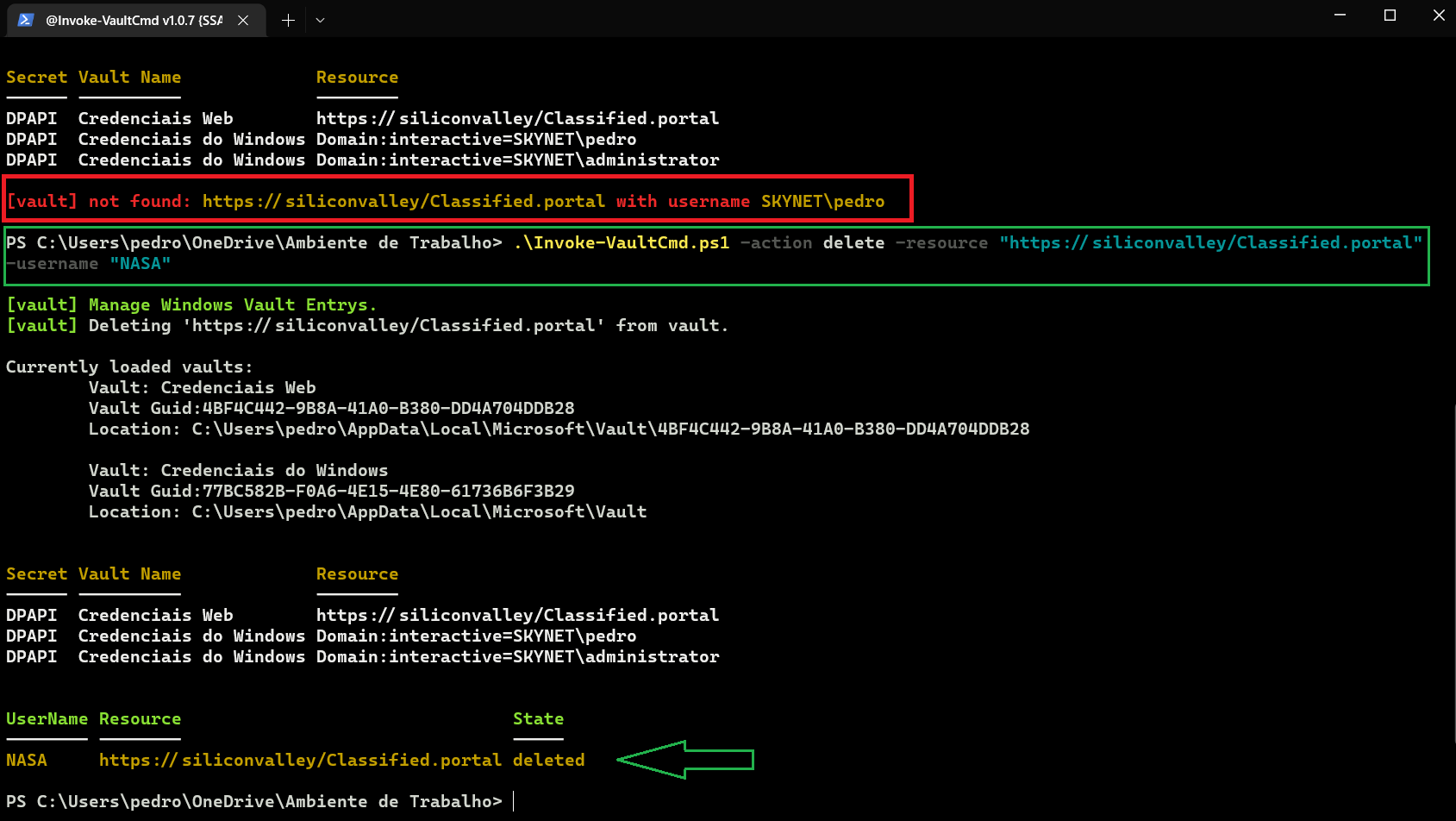This screenshot has height=821, width=1456.
Task: Open a new terminal tab
Action: [x=288, y=20]
